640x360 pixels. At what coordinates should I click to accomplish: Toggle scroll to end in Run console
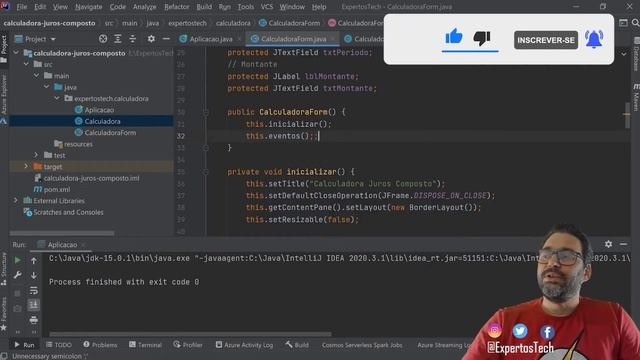33,305
